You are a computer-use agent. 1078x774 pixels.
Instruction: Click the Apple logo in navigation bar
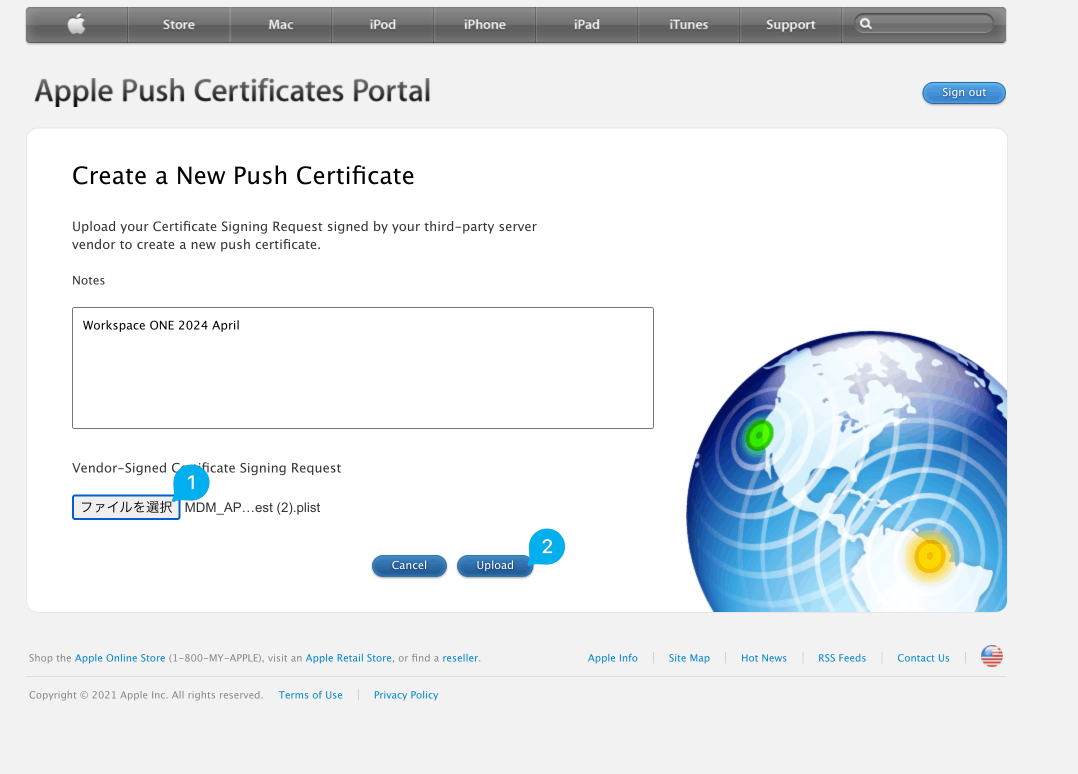click(x=77, y=25)
